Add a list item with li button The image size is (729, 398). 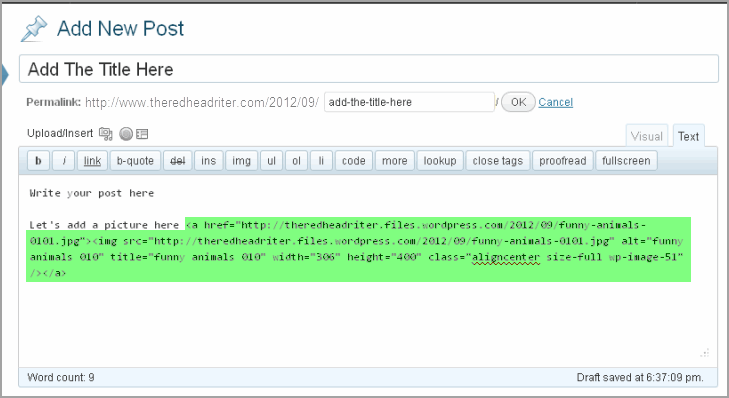click(321, 161)
